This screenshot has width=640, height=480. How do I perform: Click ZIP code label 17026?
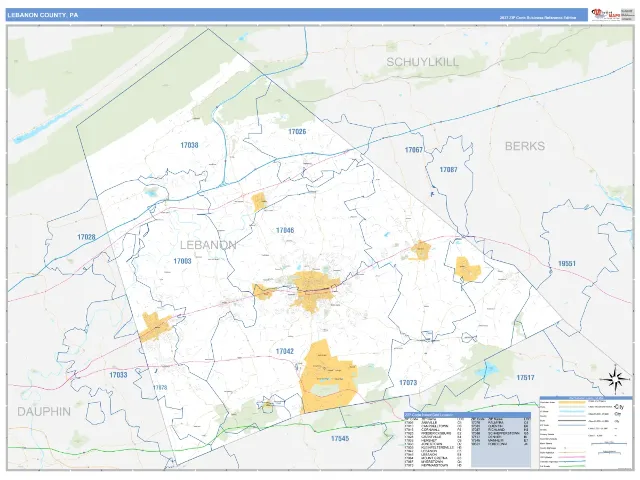click(x=297, y=131)
